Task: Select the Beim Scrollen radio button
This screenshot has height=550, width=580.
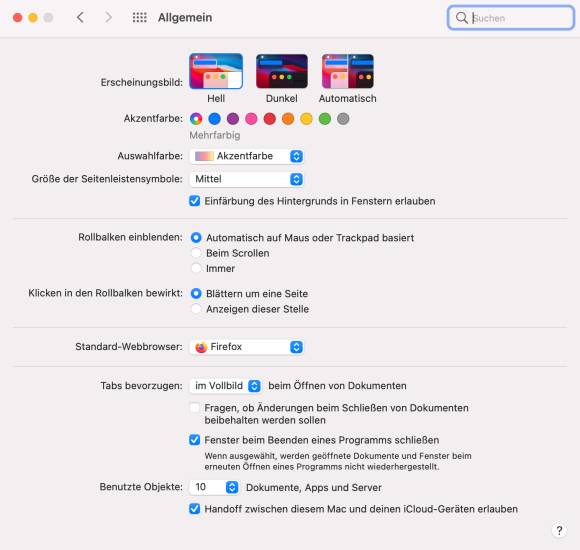Action: pos(196,253)
